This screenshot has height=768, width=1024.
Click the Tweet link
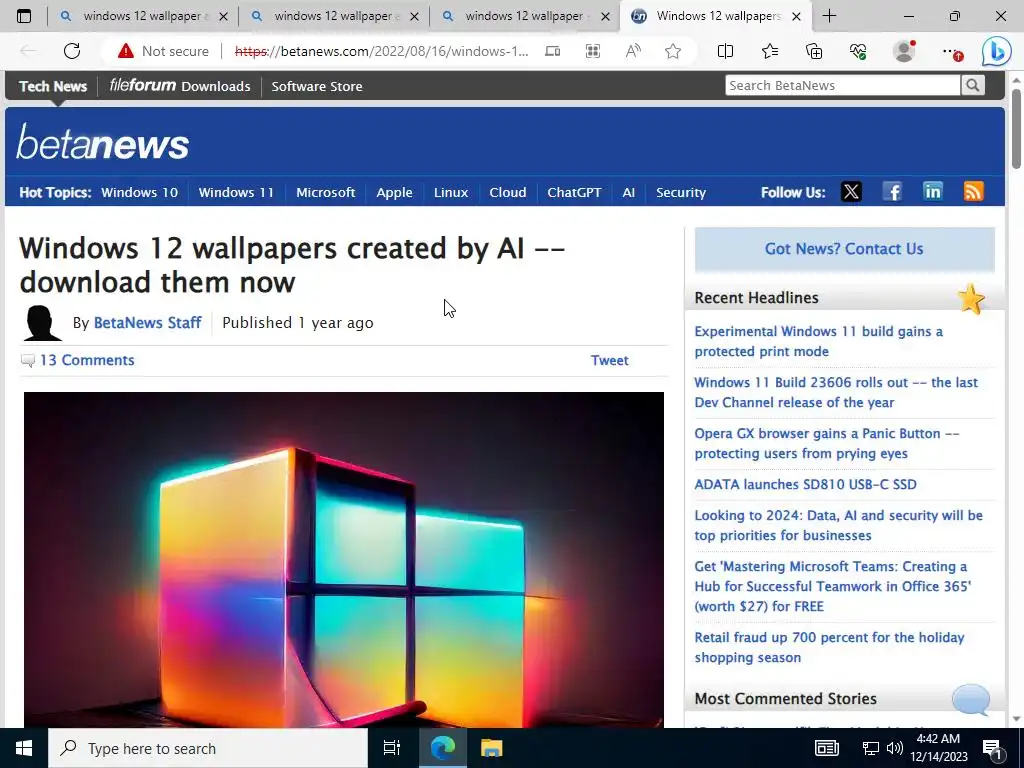609,360
